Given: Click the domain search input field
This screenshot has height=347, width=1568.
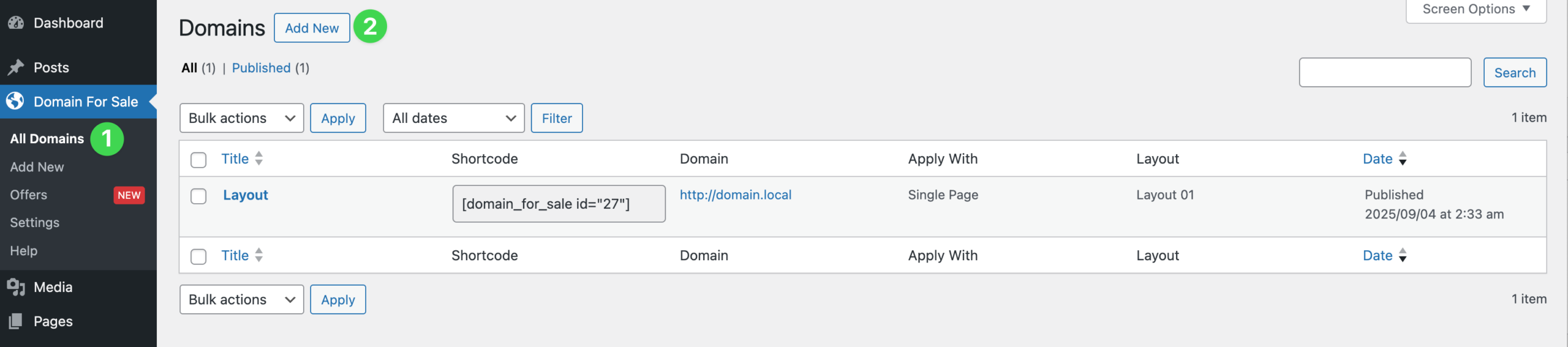Looking at the screenshot, I should tap(1385, 73).
